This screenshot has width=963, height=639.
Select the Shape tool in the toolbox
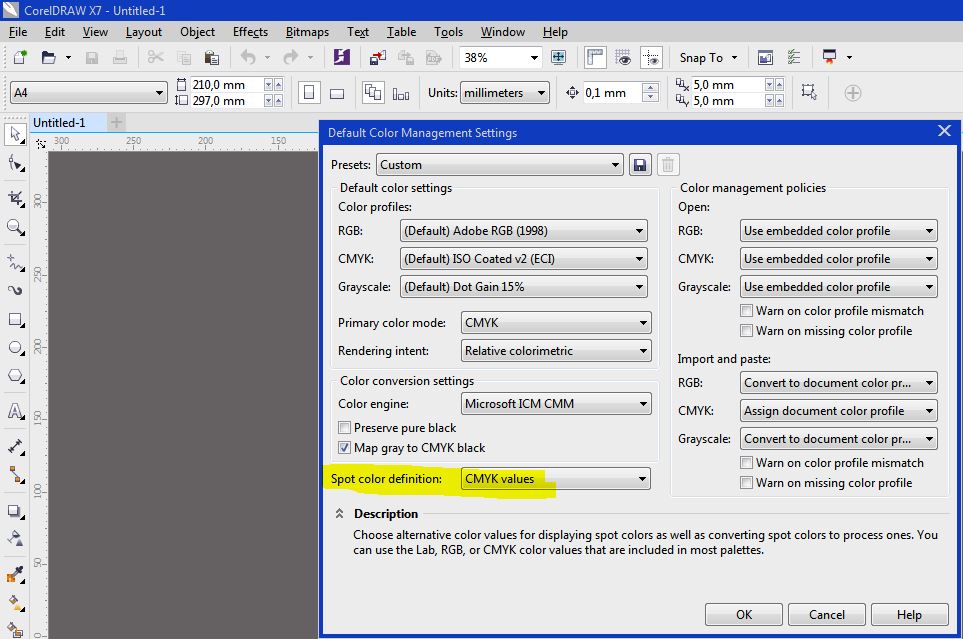tap(15, 164)
